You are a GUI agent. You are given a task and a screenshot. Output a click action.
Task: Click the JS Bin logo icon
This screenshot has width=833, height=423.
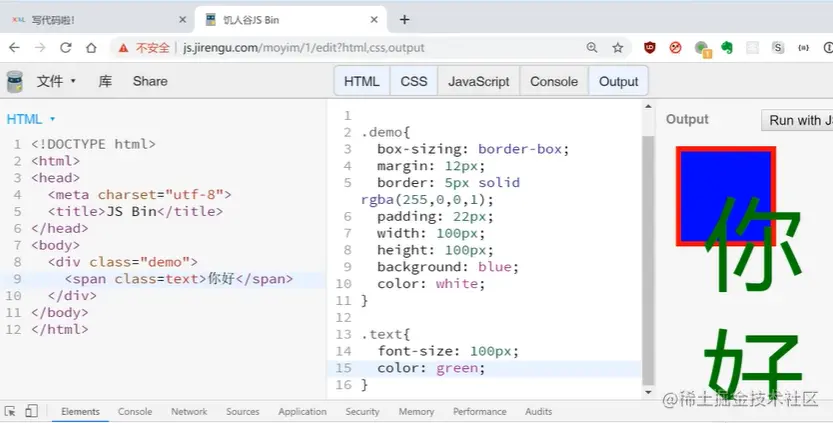point(14,81)
